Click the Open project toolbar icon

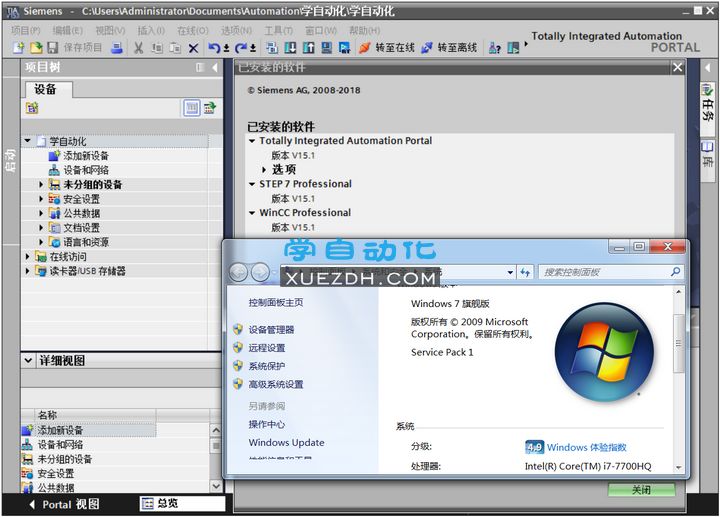click(36, 47)
